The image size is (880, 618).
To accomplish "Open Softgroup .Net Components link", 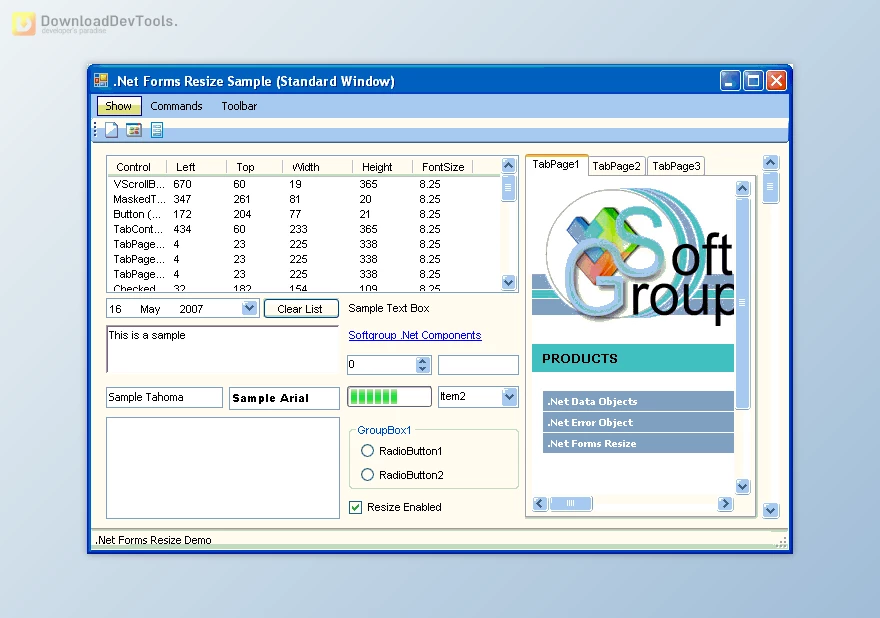I will (415, 335).
